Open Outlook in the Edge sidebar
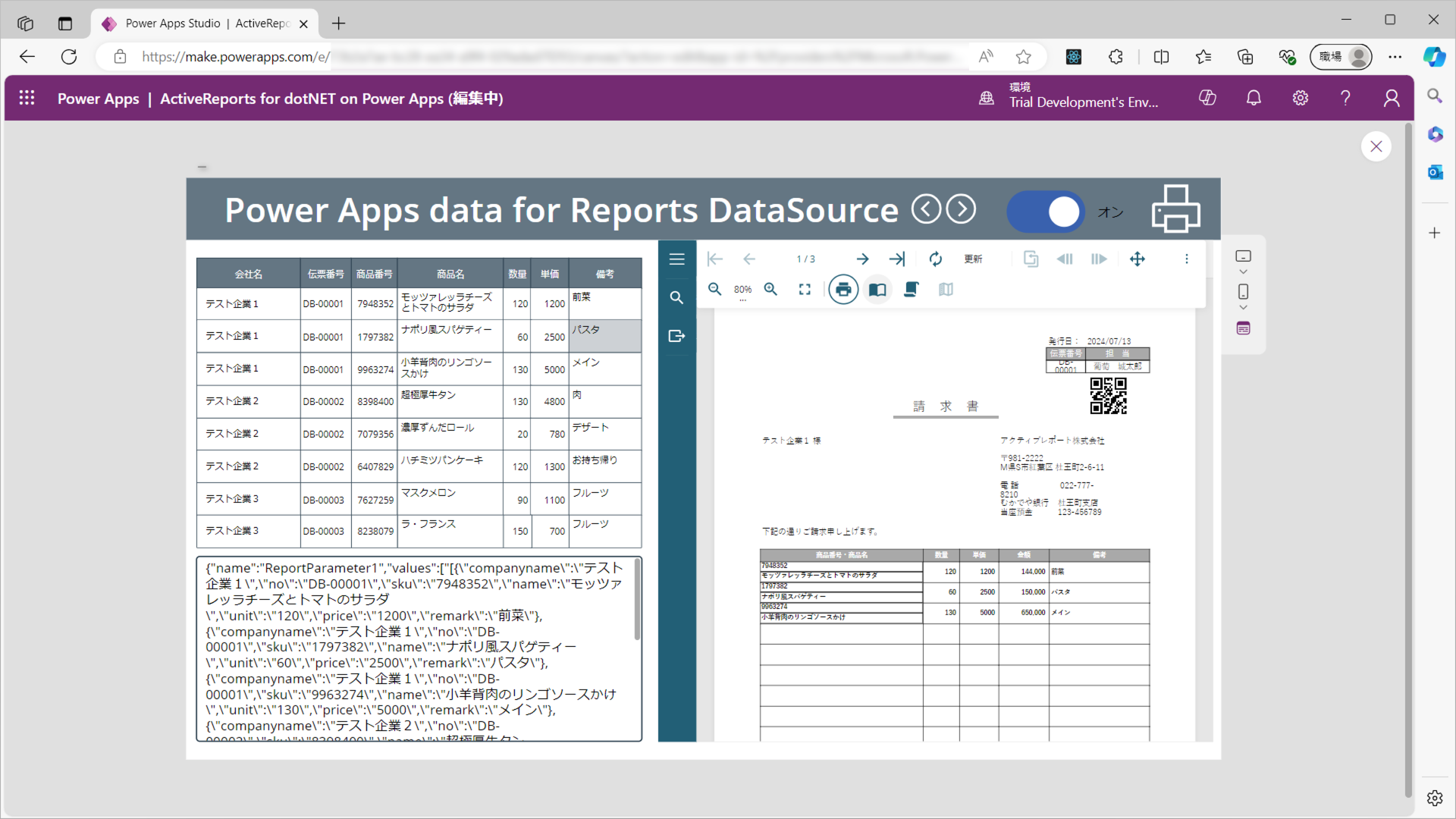Image resolution: width=1456 pixels, height=819 pixels. 1435,172
